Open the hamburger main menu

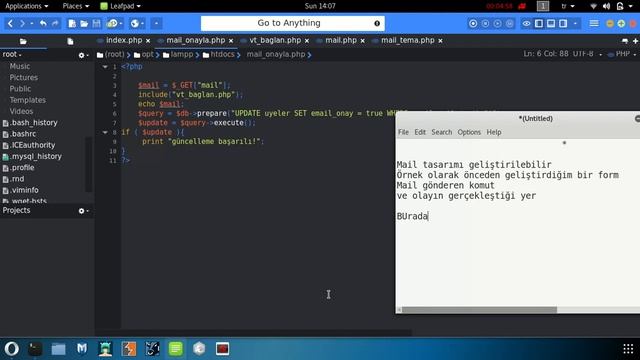(x=594, y=24)
